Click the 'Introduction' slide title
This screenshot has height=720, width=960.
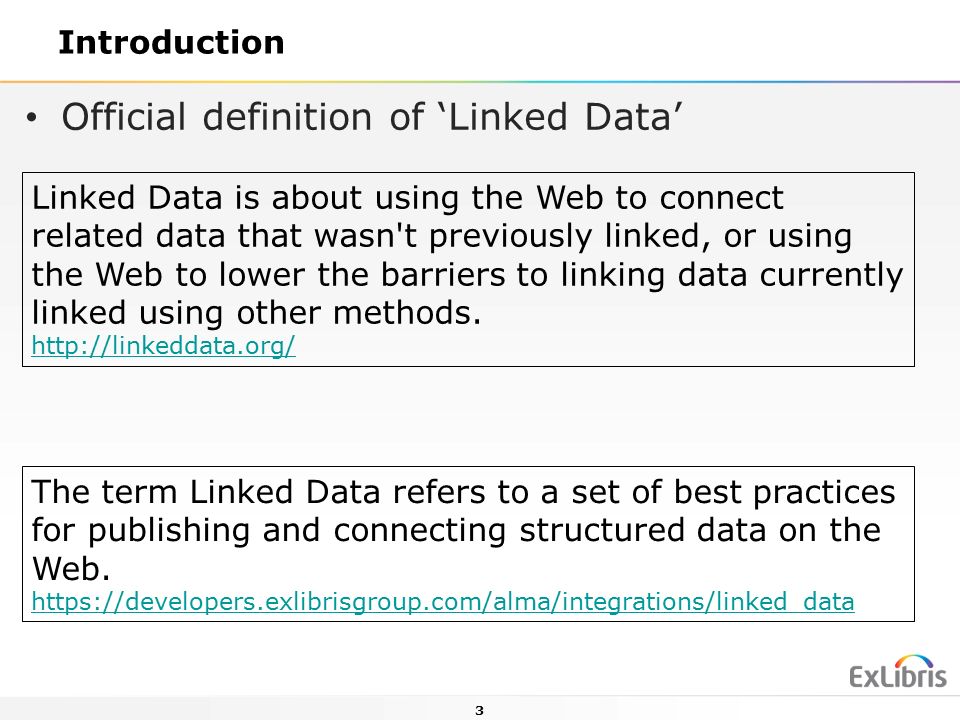point(171,43)
